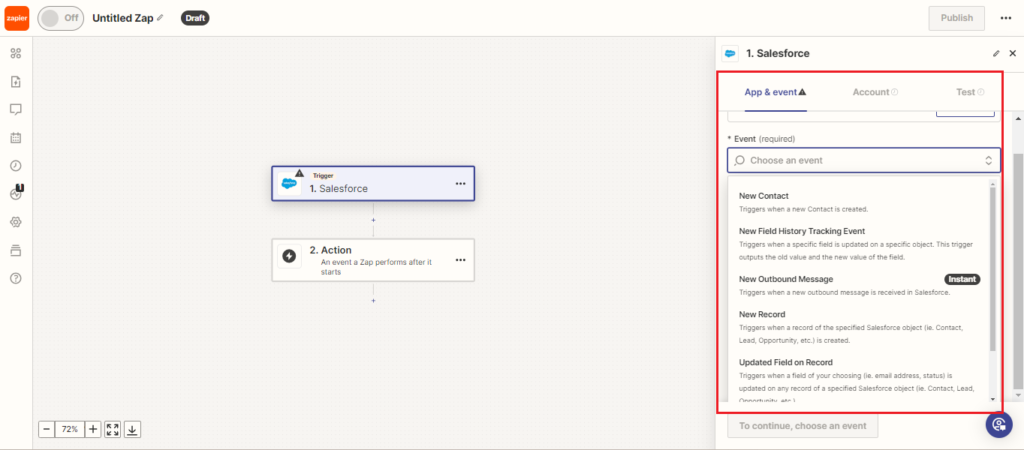Click the Draft status badge
This screenshot has width=1024, height=450.
[x=195, y=18]
